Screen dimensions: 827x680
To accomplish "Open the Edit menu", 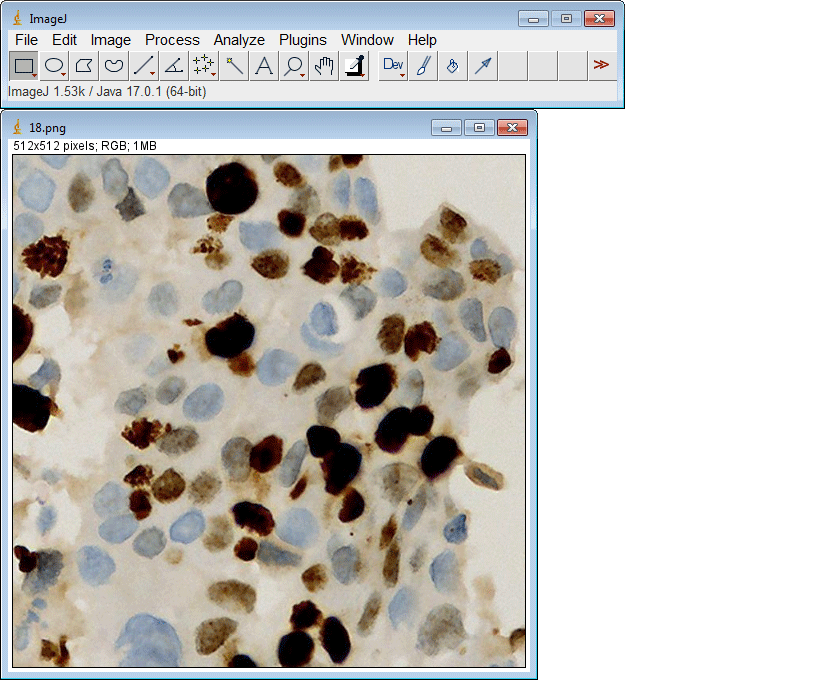I will 64,40.
